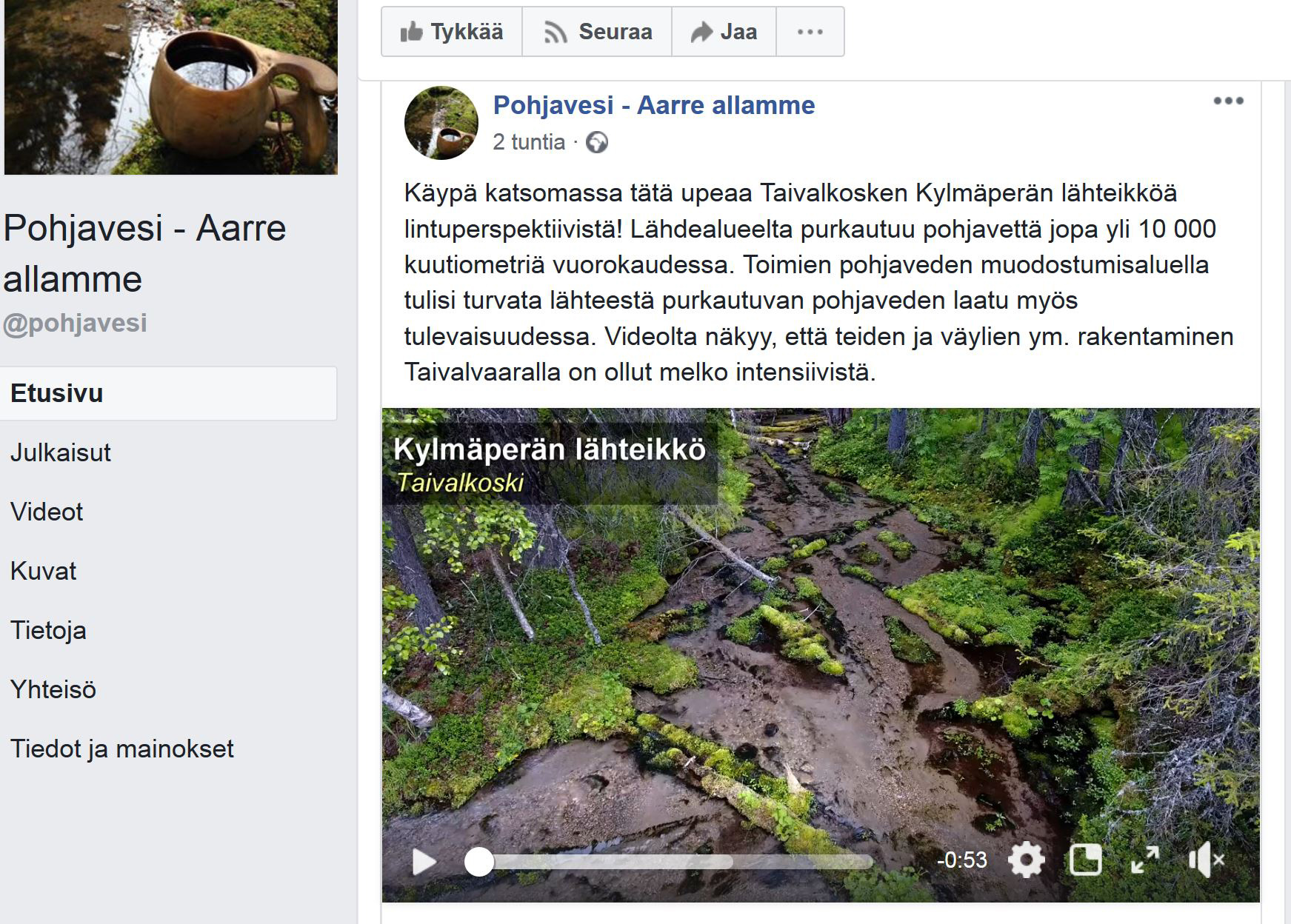The height and width of the screenshot is (924, 1291).
Task: Share the page with Jaa button
Action: 724,32
